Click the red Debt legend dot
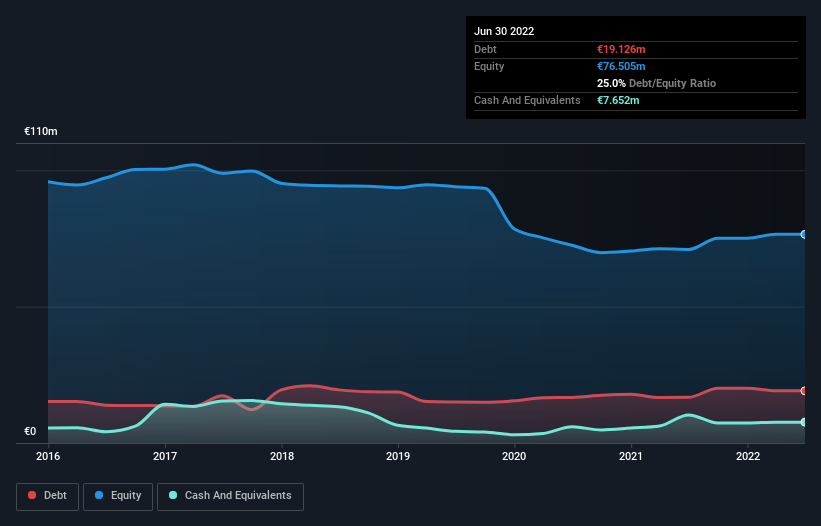Screen dimensions: 821x526 [32, 495]
